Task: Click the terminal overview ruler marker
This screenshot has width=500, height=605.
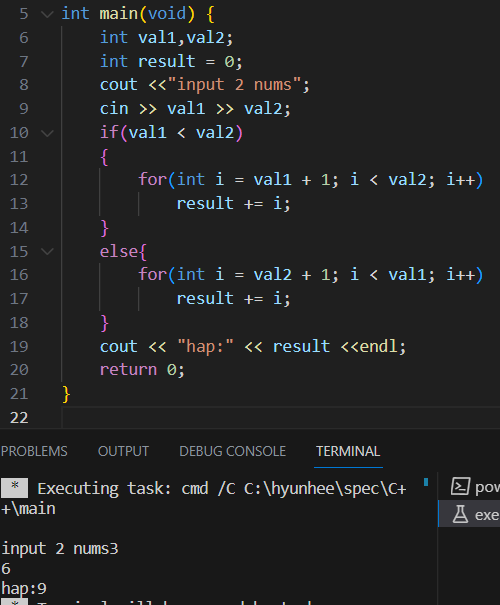Action: pyautogui.click(x=426, y=482)
